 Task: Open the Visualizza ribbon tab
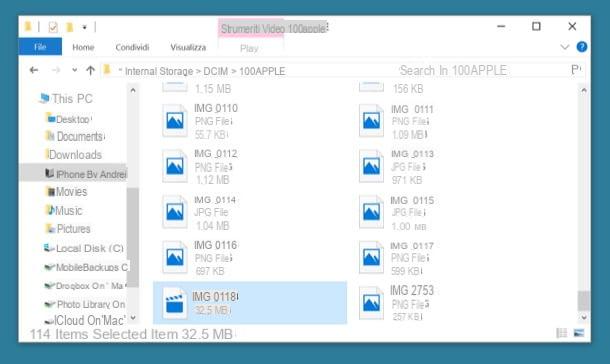coord(188,47)
